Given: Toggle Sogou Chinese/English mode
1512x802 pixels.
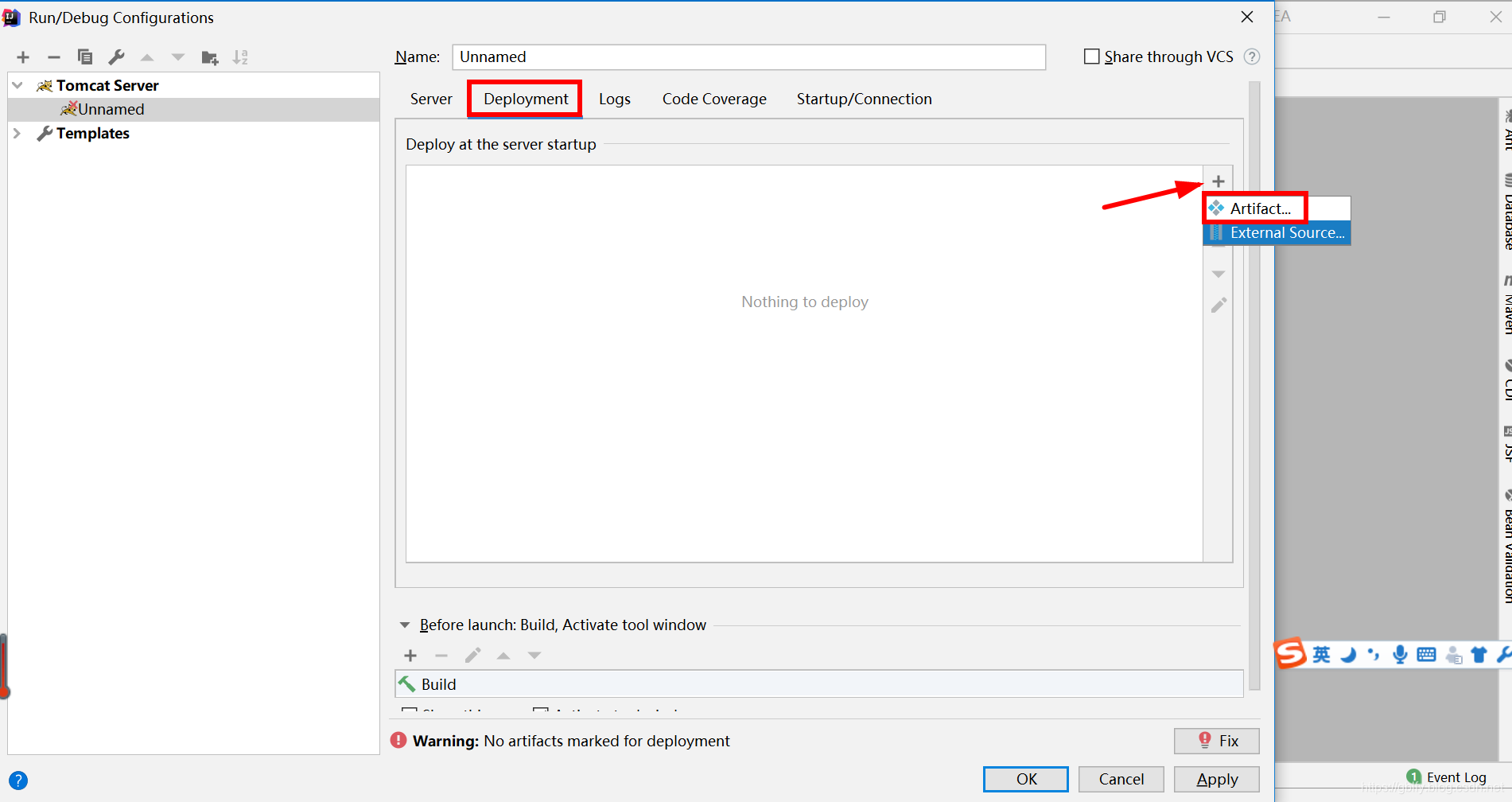Looking at the screenshot, I should 1321,655.
